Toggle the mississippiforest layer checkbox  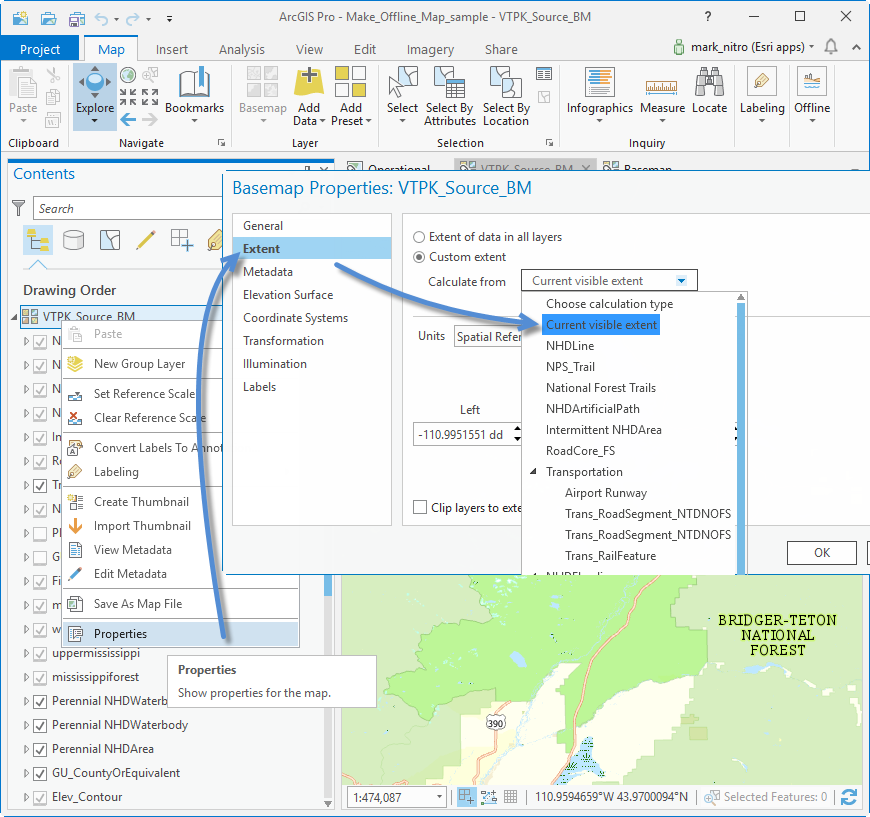coord(40,678)
